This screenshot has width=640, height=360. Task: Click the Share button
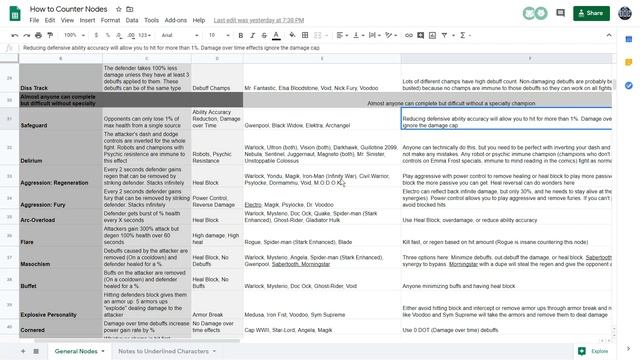pos(591,13)
